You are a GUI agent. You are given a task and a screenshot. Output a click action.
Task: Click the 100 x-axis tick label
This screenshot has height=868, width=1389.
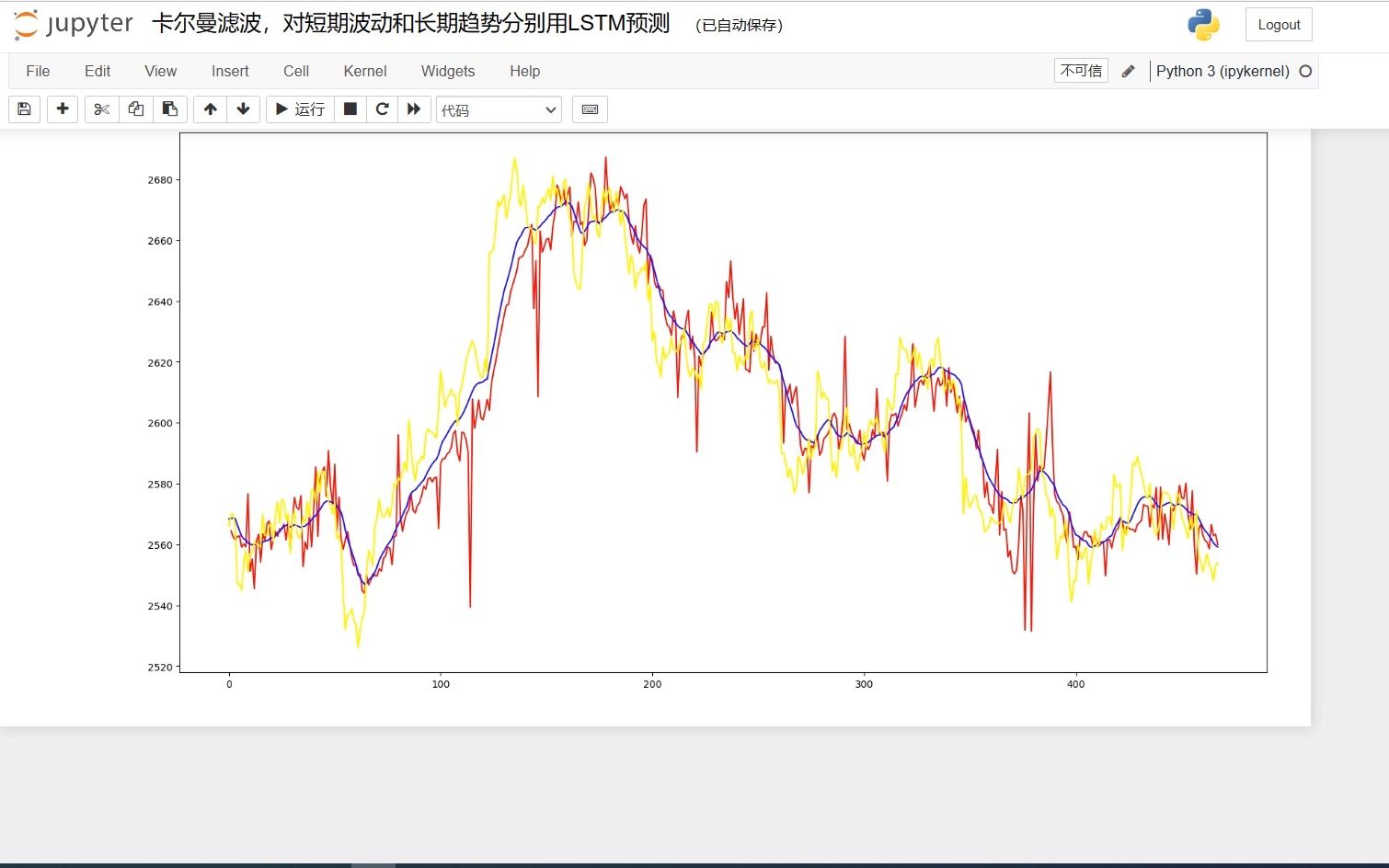[x=441, y=684]
